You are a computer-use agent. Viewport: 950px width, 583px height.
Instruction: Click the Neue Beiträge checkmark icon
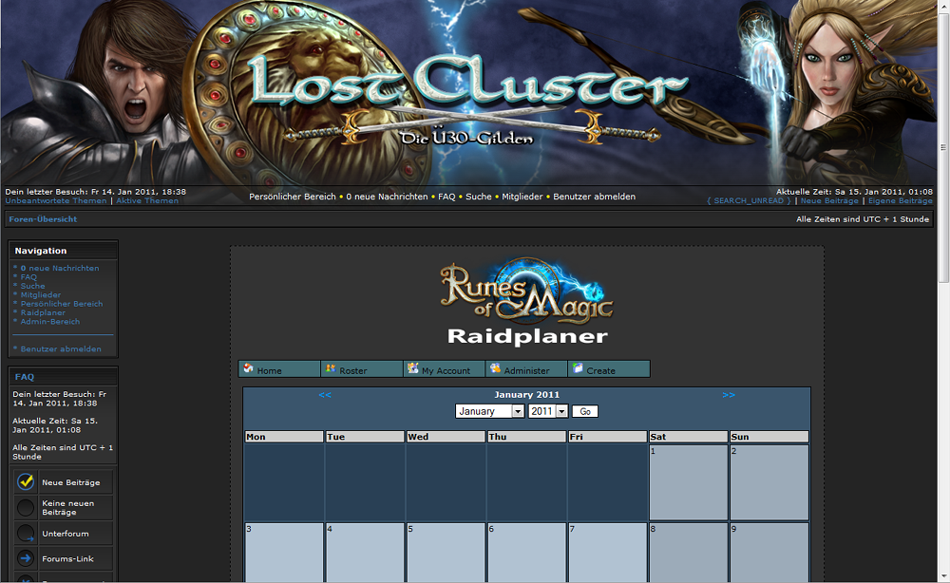coord(25,482)
